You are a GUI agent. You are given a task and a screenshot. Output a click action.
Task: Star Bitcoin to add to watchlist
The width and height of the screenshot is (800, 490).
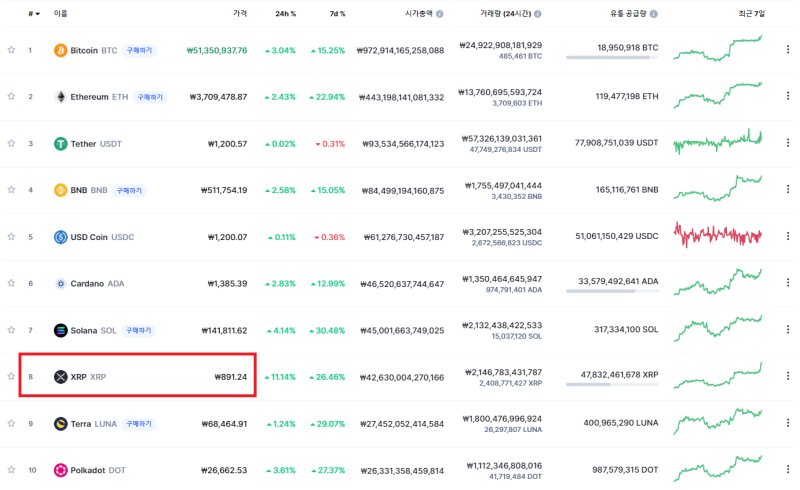[11, 50]
